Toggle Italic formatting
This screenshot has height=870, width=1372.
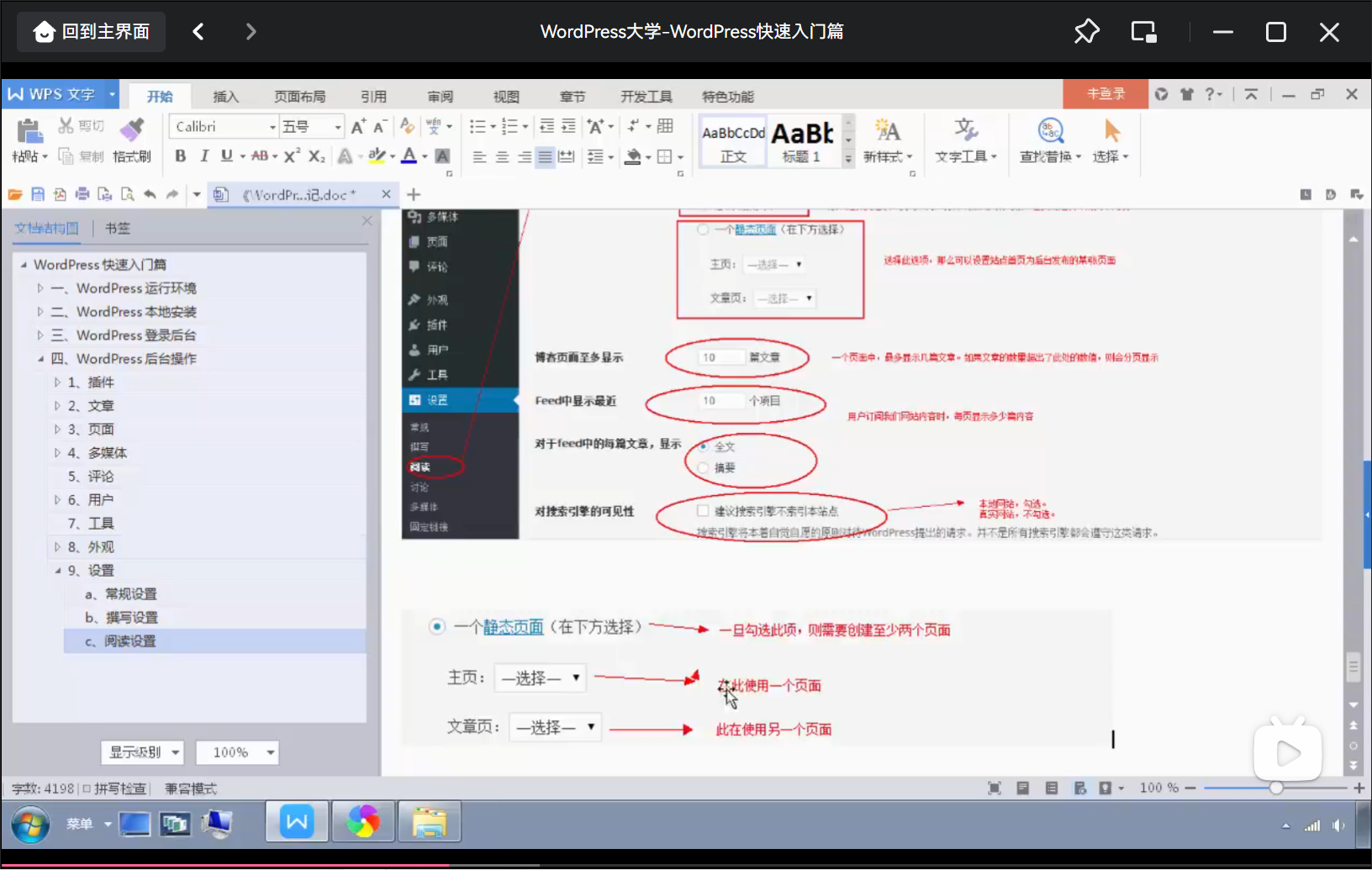(x=203, y=156)
